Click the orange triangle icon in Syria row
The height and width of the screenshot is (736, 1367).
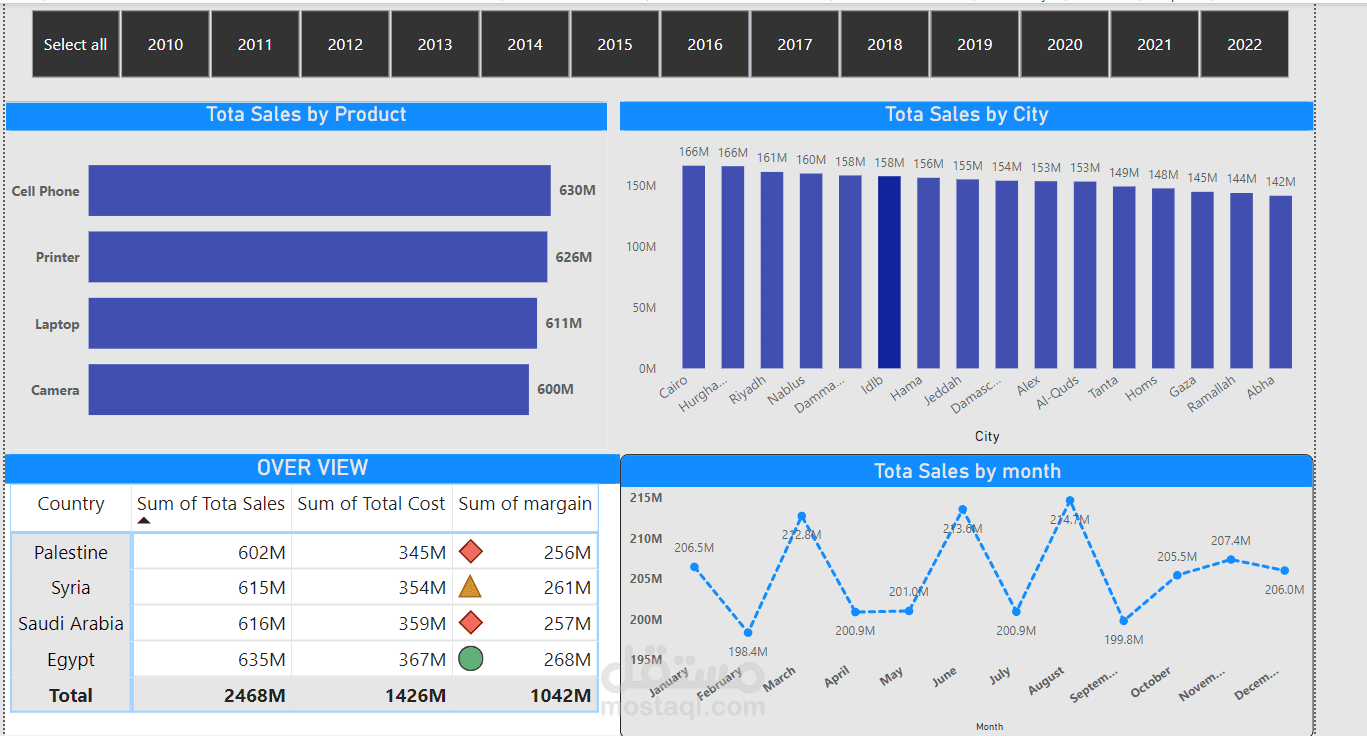point(470,587)
